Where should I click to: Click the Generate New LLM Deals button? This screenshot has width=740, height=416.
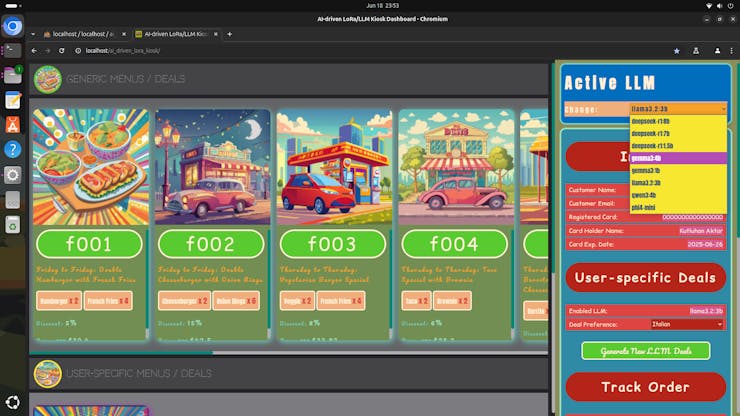[x=645, y=351]
